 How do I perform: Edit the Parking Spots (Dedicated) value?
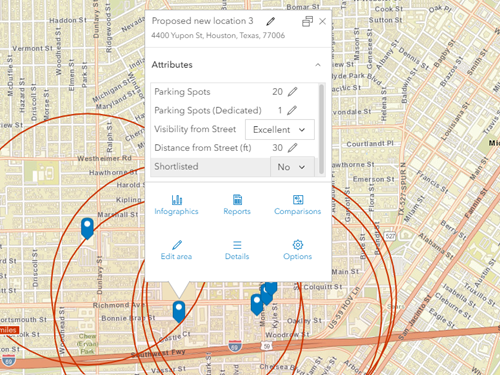tap(292, 110)
